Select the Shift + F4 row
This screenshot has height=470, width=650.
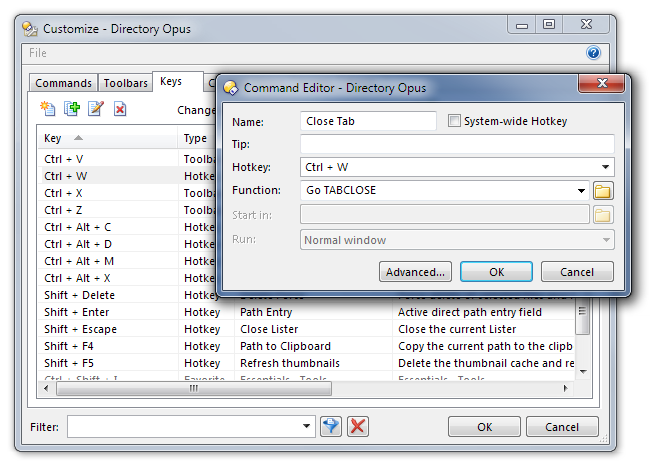[307, 346]
